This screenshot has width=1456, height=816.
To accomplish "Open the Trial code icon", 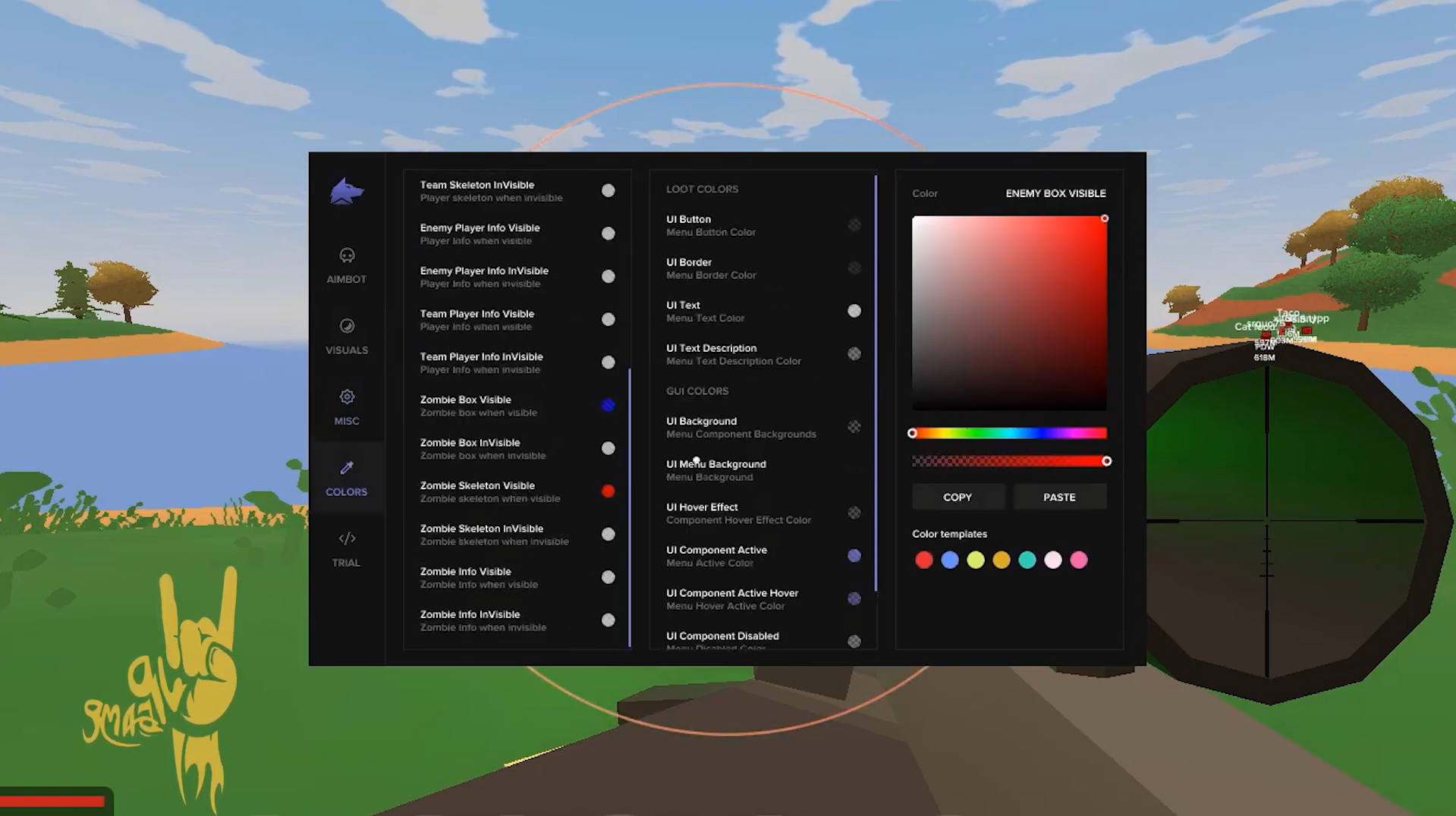I will pyautogui.click(x=347, y=538).
